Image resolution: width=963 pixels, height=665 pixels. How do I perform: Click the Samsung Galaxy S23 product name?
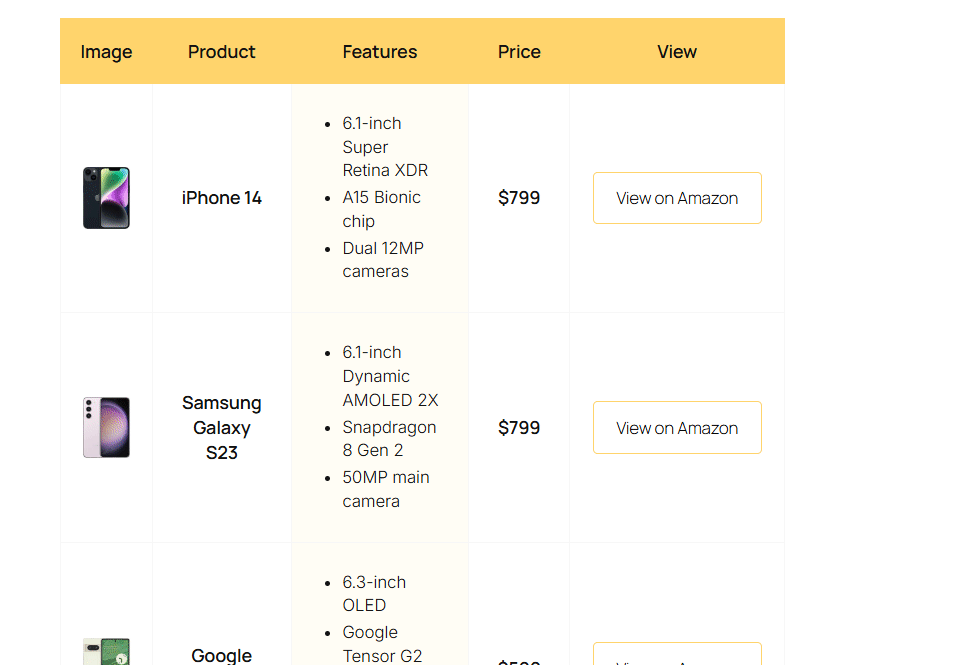(221, 428)
